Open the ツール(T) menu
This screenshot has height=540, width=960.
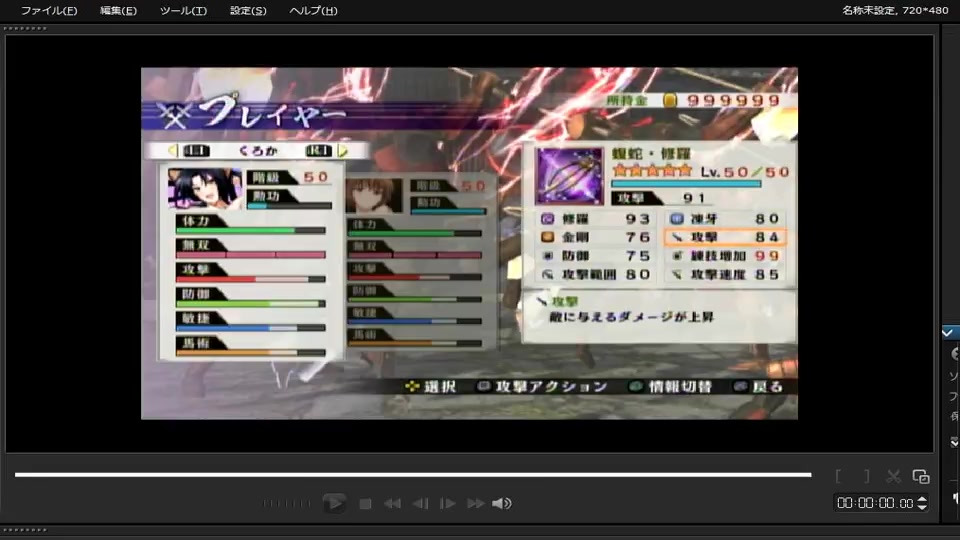[183, 10]
